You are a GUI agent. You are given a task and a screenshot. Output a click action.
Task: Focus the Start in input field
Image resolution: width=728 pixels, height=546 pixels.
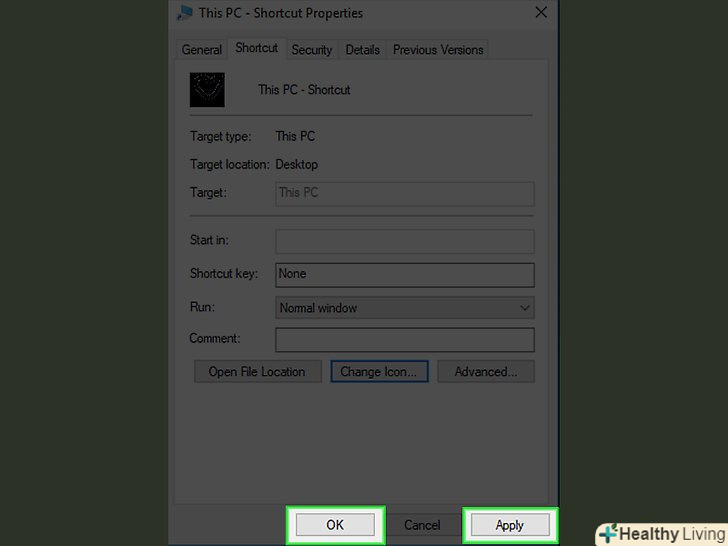coord(404,241)
